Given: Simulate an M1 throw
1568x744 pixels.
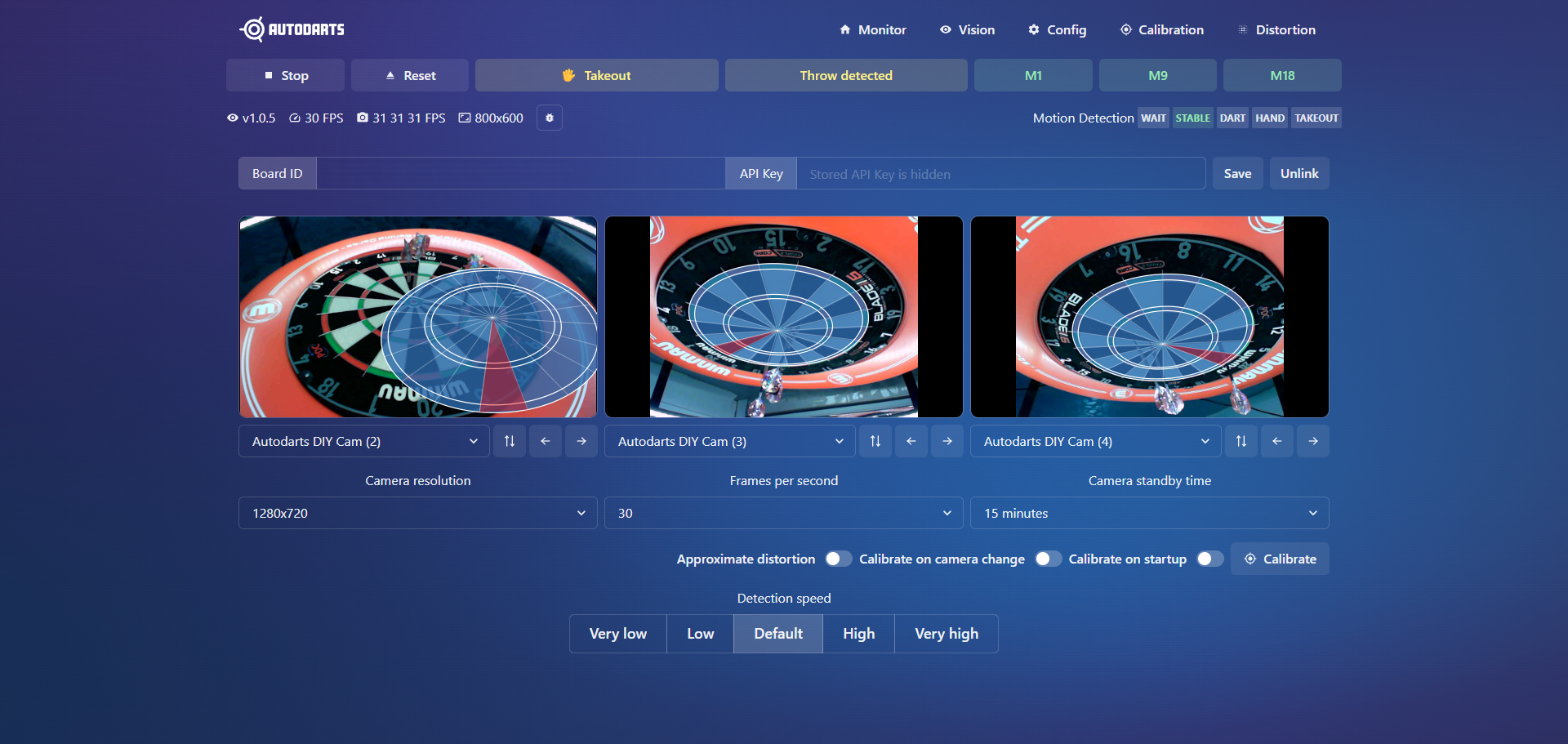Looking at the screenshot, I should tap(1033, 75).
